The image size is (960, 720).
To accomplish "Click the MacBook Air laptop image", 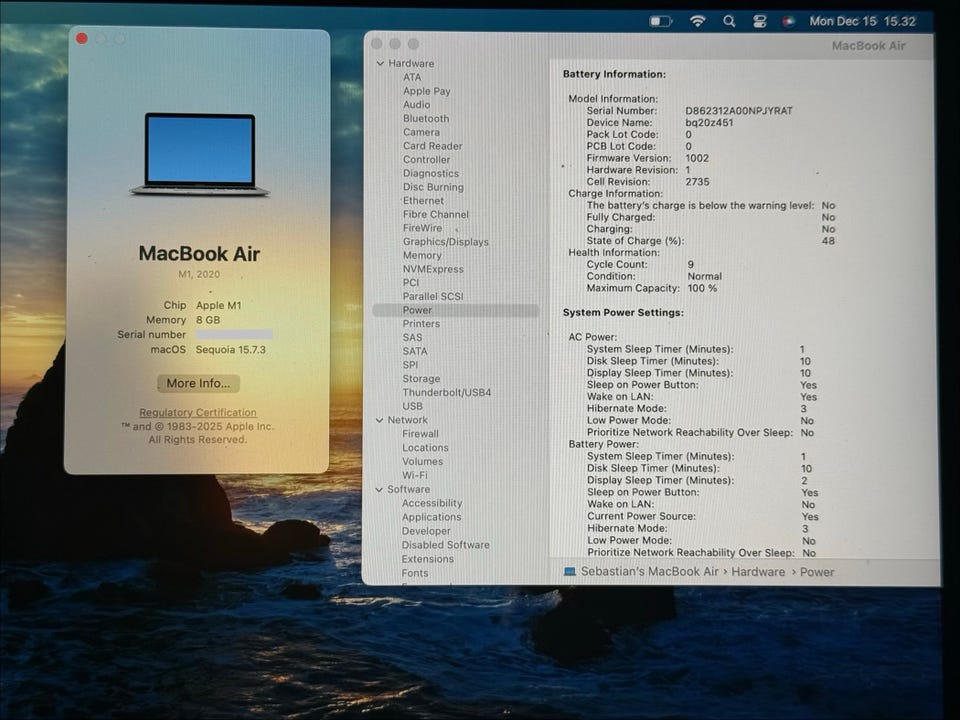I will (x=200, y=154).
